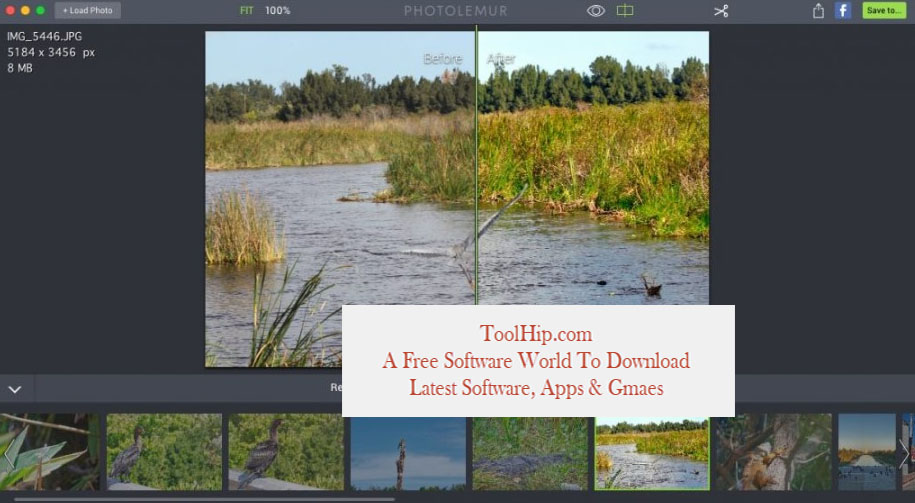Image resolution: width=915 pixels, height=503 pixels.
Task: Click the yellow minimize window button
Action: tap(25, 11)
